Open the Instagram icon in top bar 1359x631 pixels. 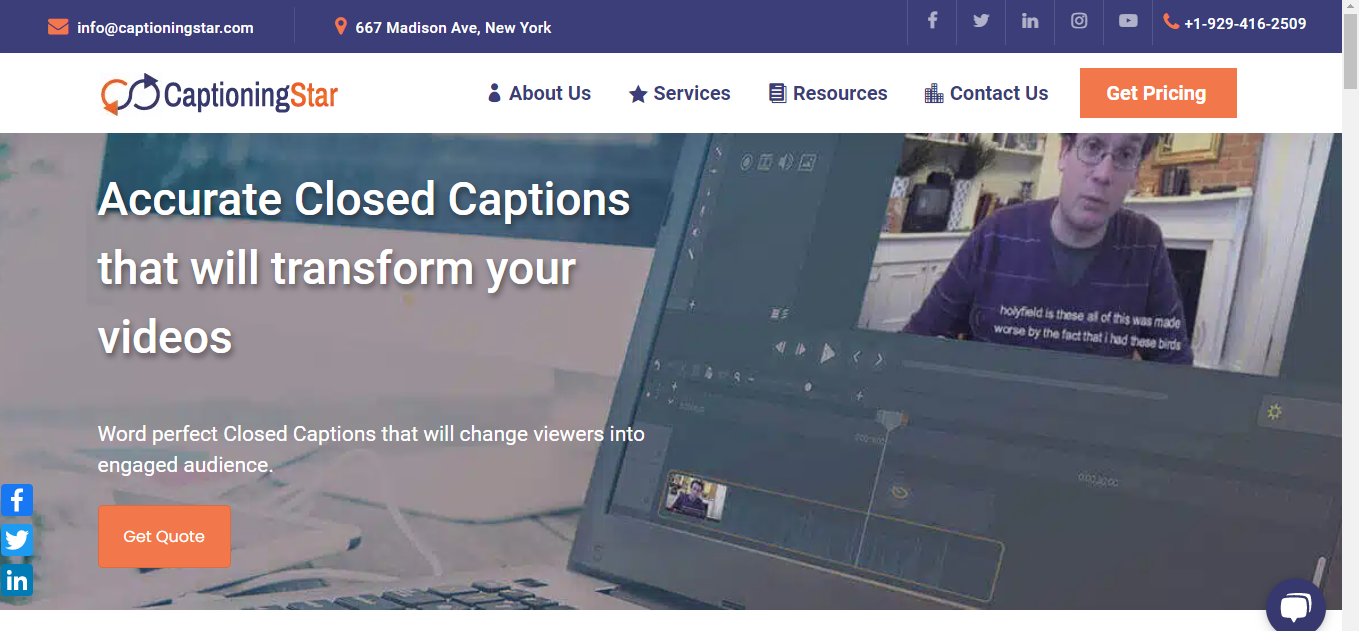point(1079,20)
